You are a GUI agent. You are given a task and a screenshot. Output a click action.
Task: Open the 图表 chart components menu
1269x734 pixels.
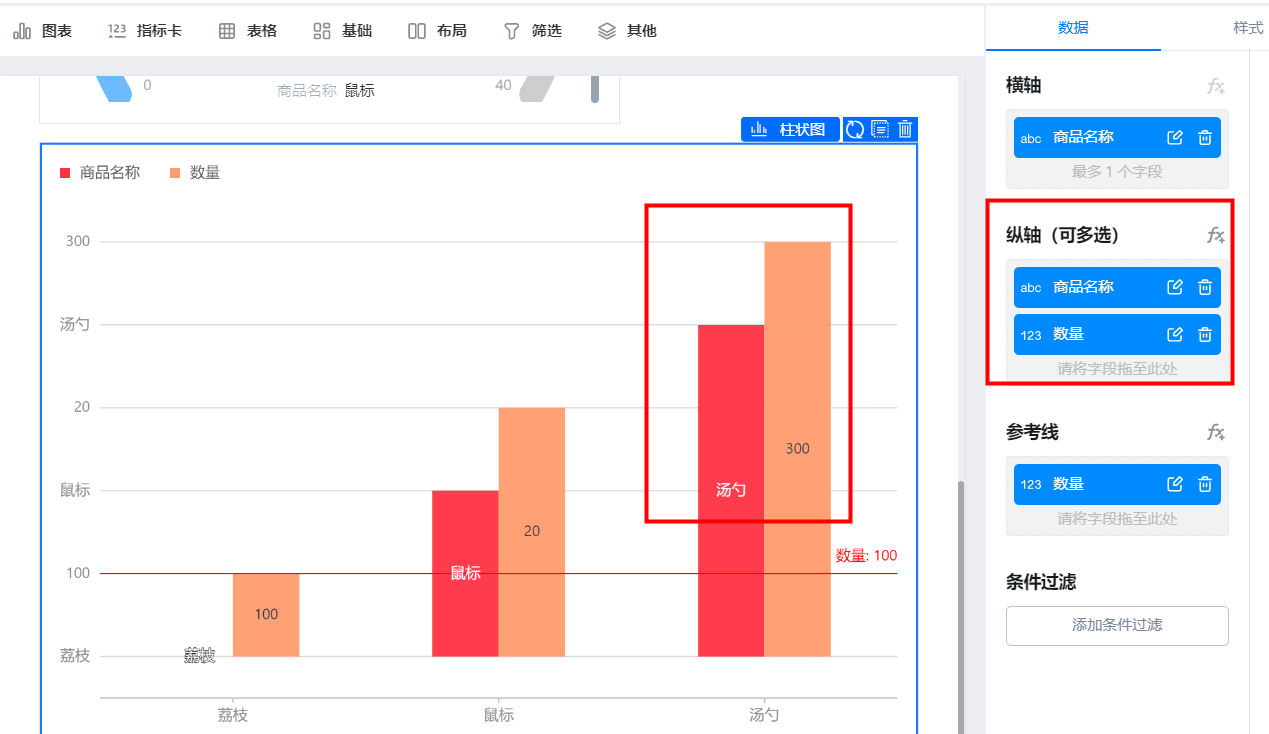pyautogui.click(x=43, y=31)
